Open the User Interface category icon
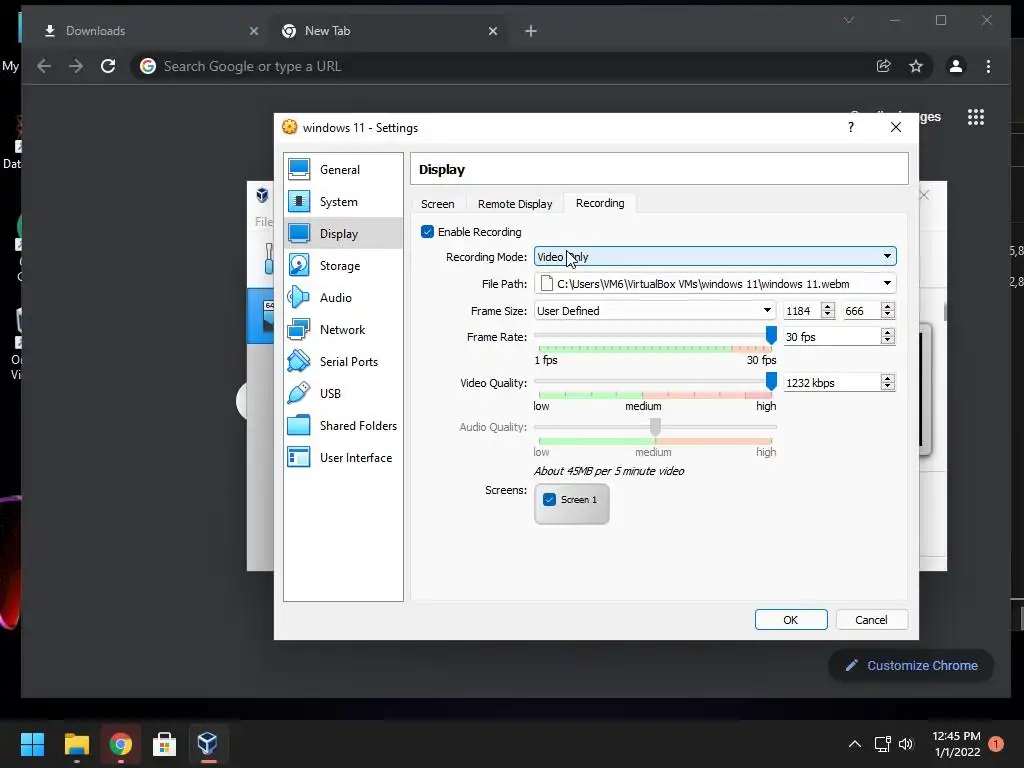Viewport: 1024px width, 768px height. 299,457
